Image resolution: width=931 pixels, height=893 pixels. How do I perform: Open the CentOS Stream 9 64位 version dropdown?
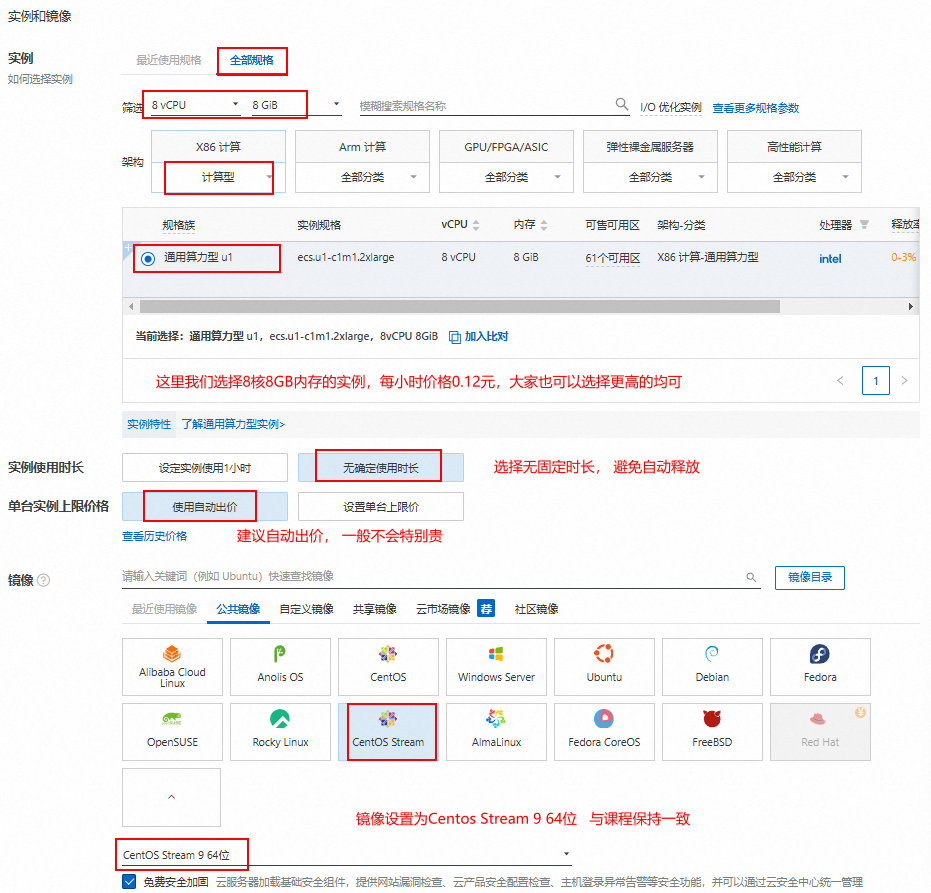(346, 854)
